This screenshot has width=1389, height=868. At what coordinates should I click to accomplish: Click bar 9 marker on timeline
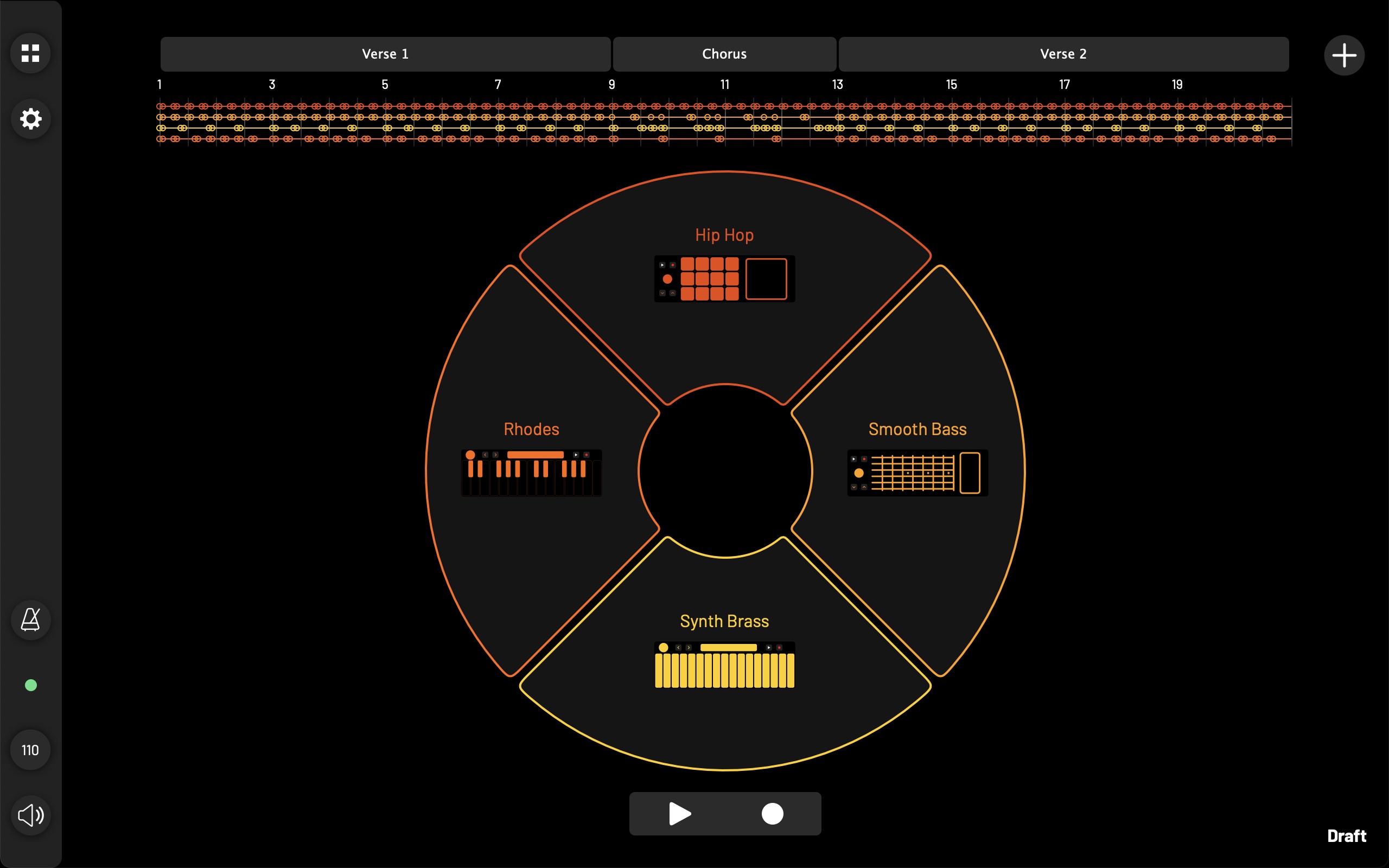(x=612, y=85)
